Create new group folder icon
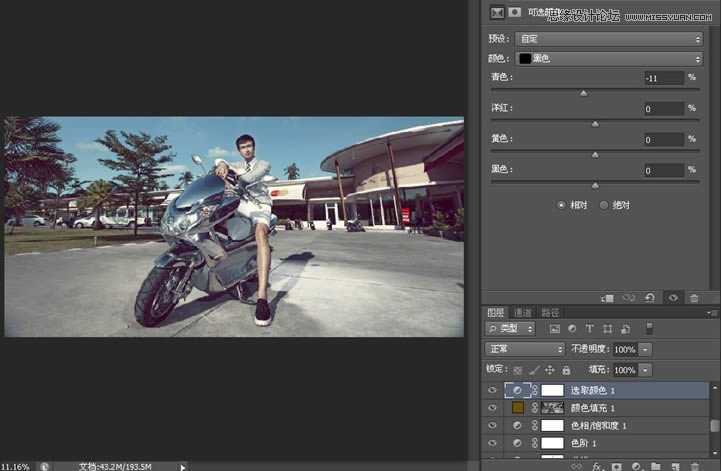Screen dimensions: 722x471 tap(656, 466)
